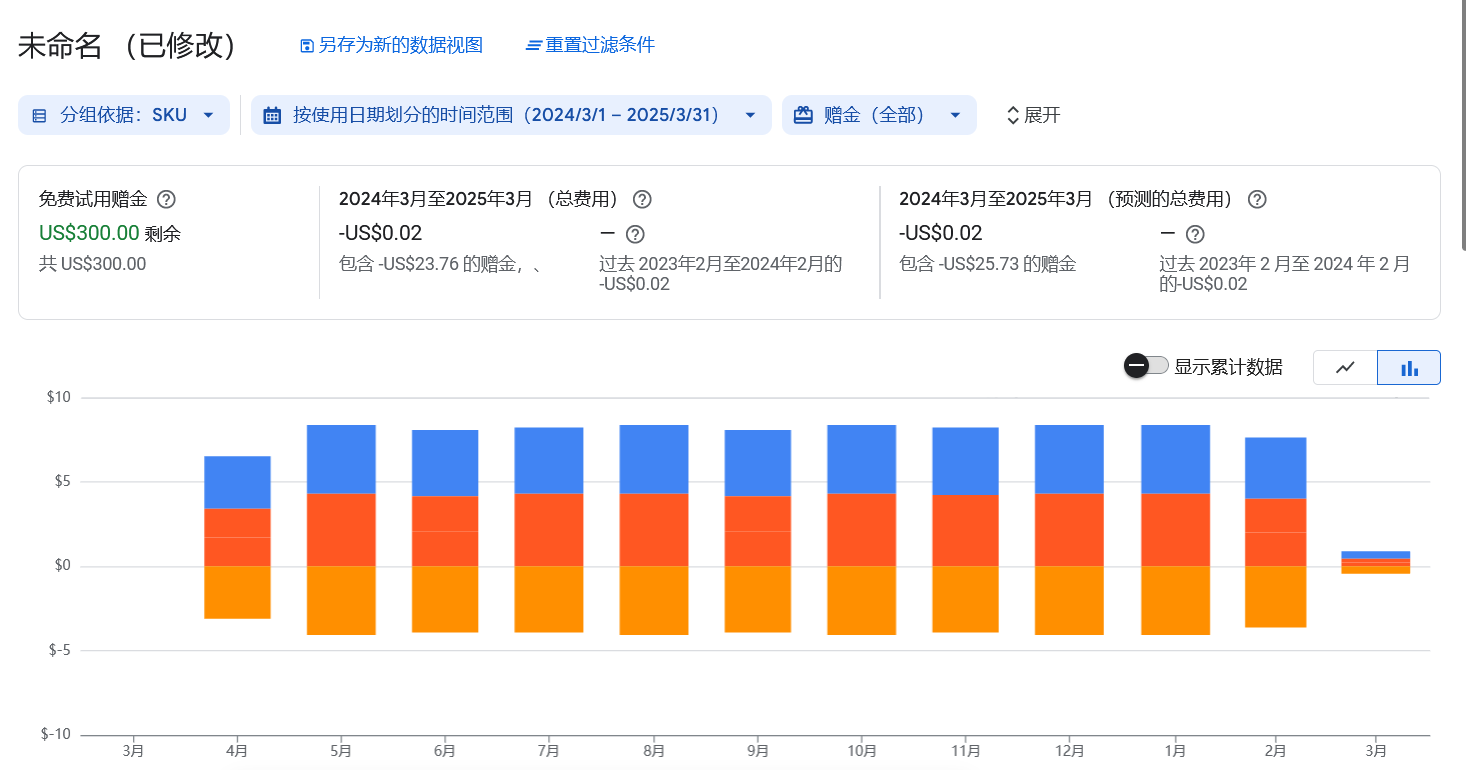The width and height of the screenshot is (1466, 770).
Task: Click help icon next to 免费试用赠金
Action: tap(167, 199)
